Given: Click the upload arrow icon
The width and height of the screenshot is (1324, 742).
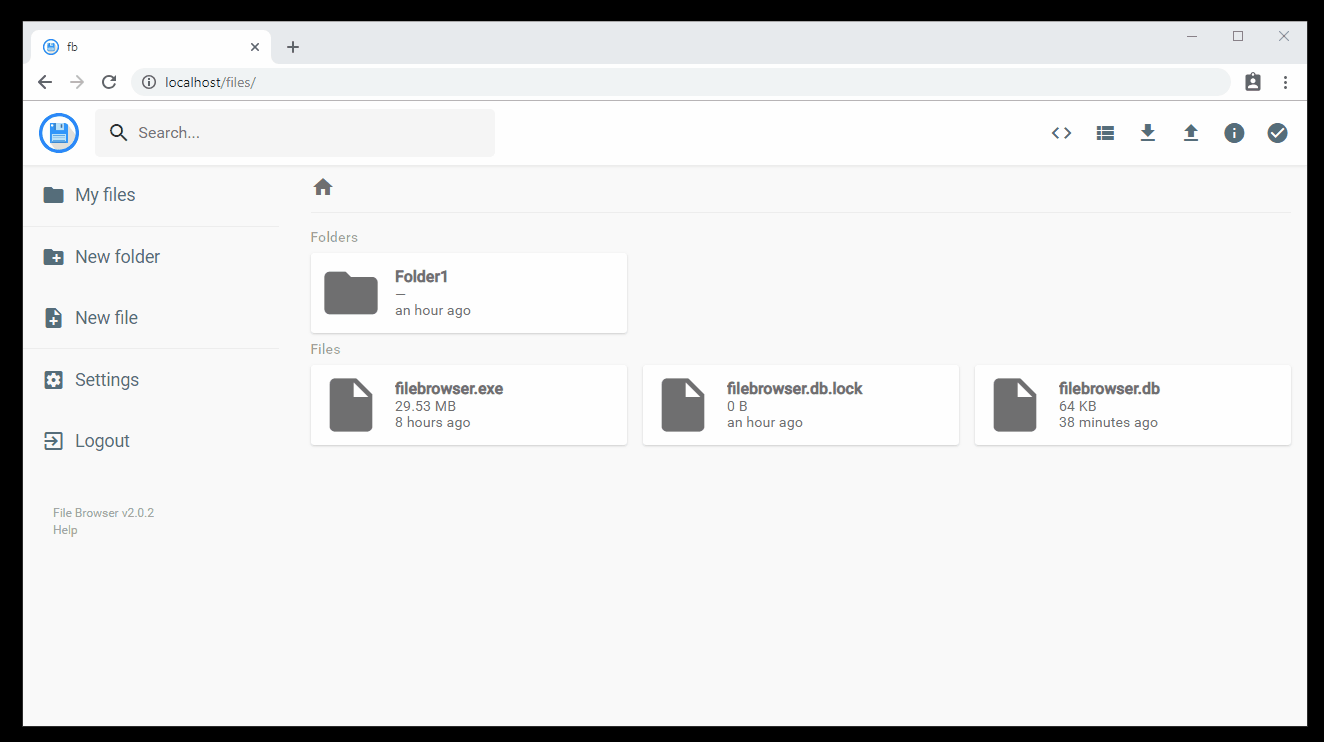Looking at the screenshot, I should 1191,133.
